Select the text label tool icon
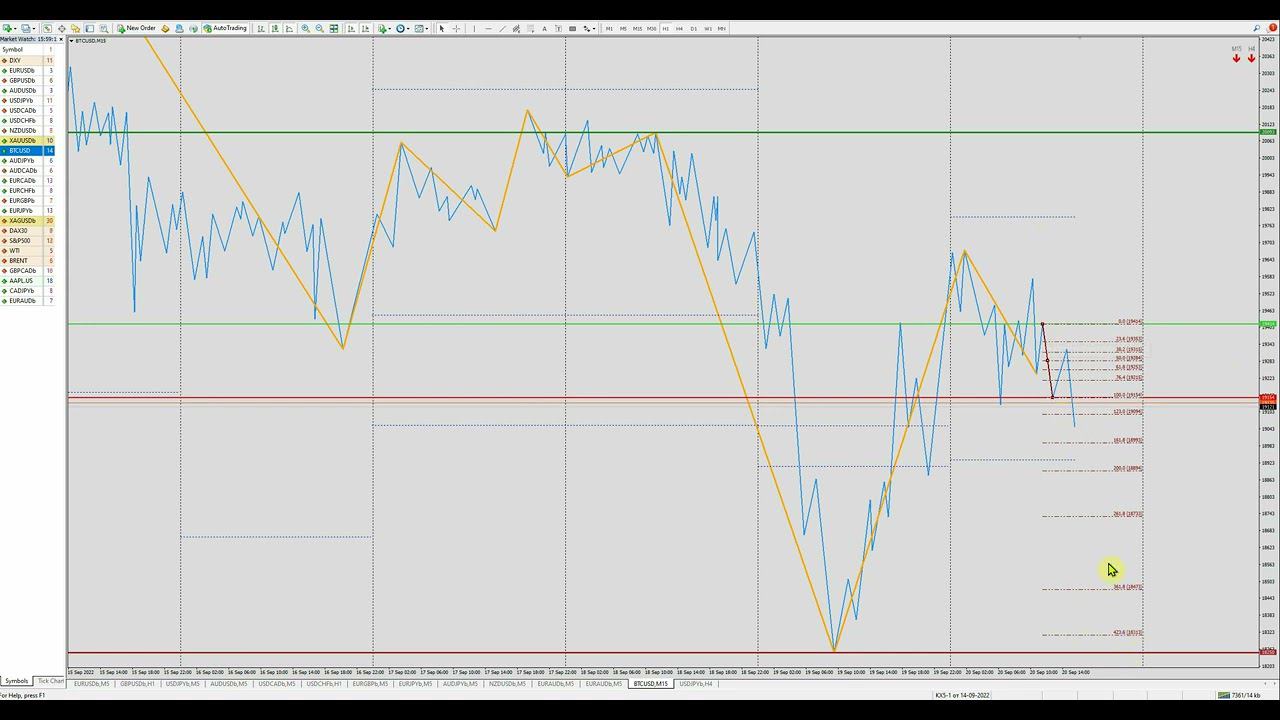 (x=558, y=28)
